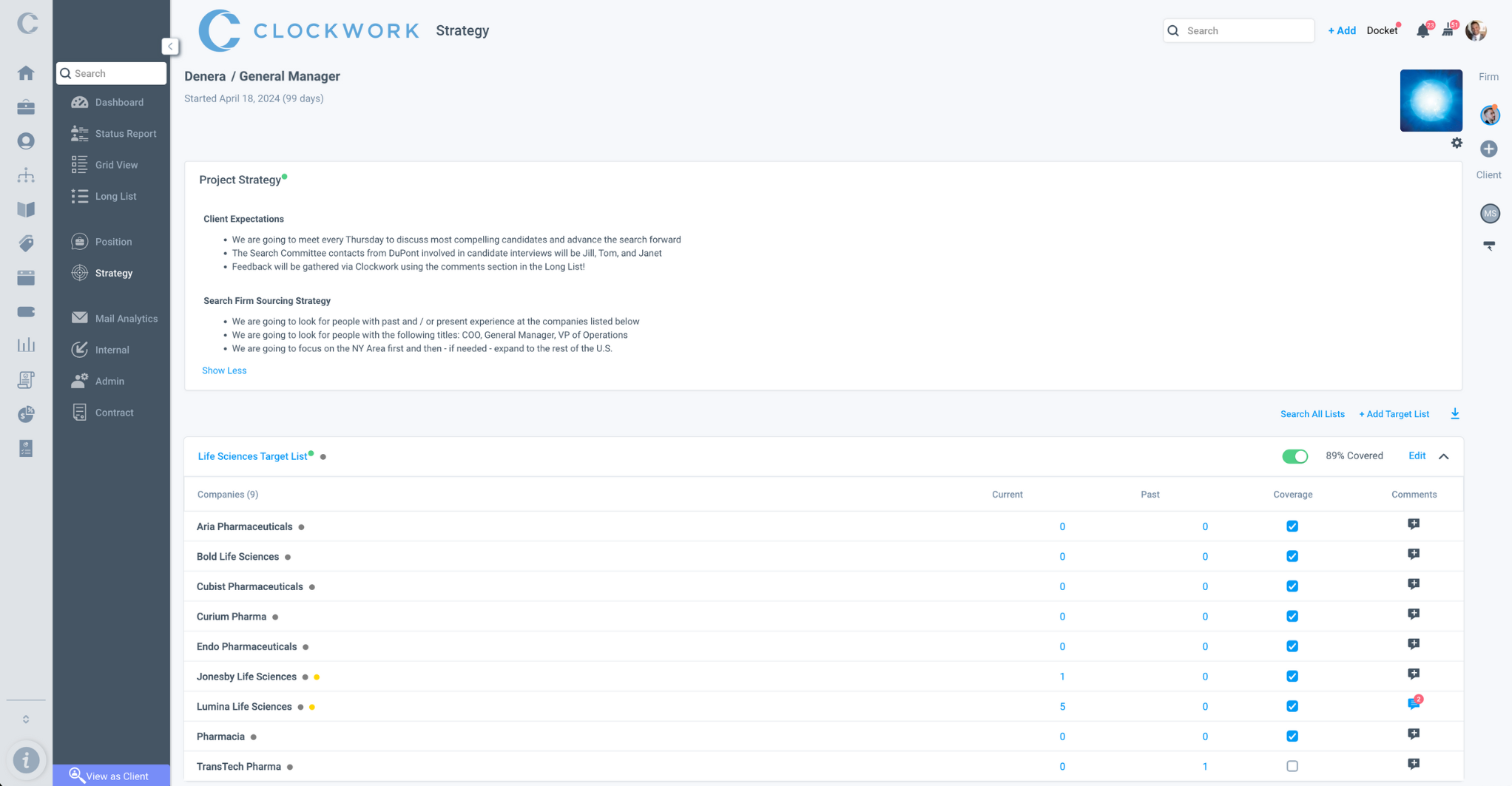Uncheck coverage for Bold Life Sciences
The width and height of the screenshot is (1512, 786).
(x=1292, y=556)
